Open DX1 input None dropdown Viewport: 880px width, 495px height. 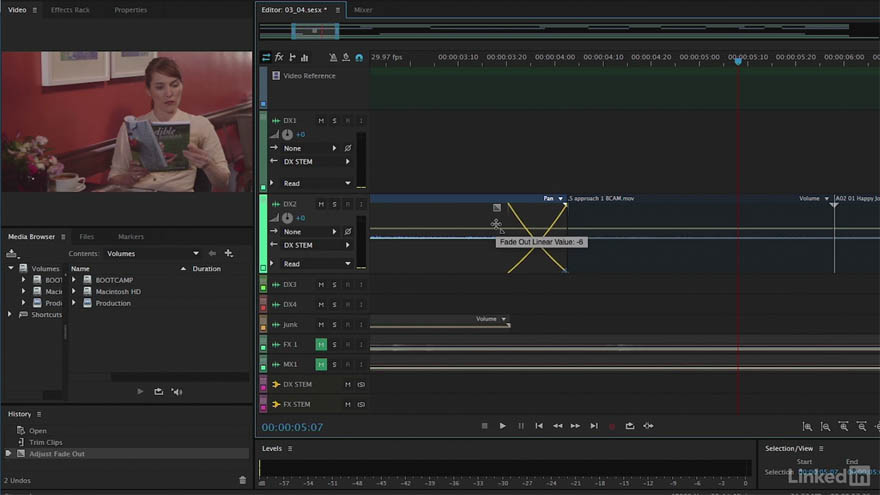[x=310, y=148]
